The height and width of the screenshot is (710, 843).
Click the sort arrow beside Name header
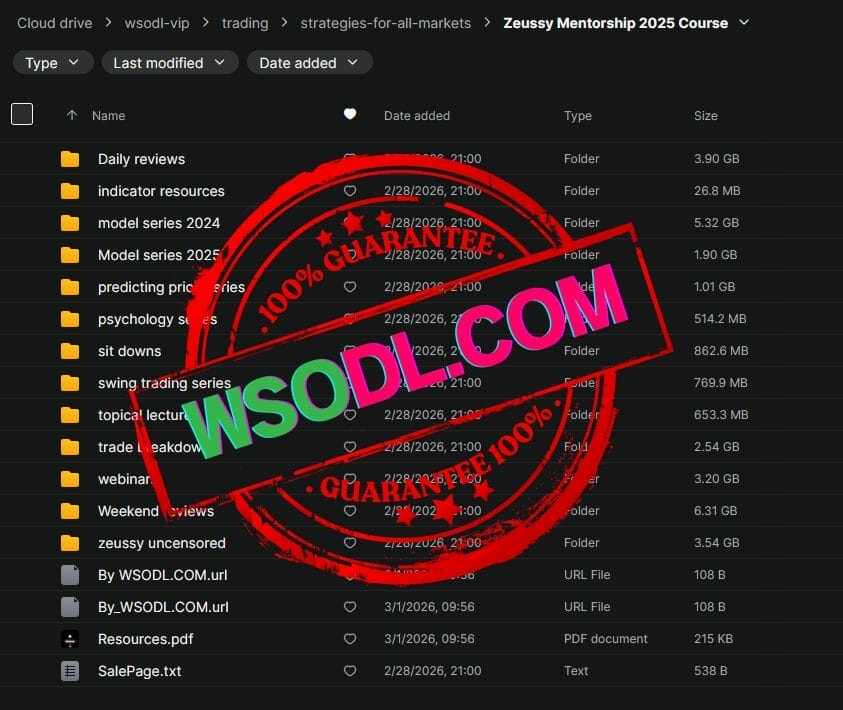[72, 115]
